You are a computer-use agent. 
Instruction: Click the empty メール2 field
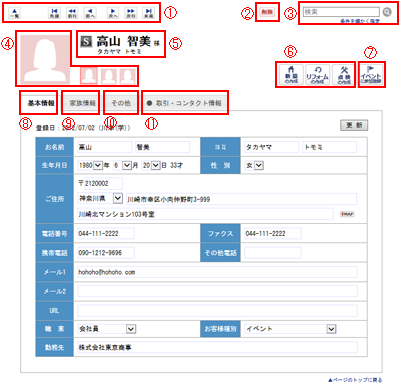(217, 291)
